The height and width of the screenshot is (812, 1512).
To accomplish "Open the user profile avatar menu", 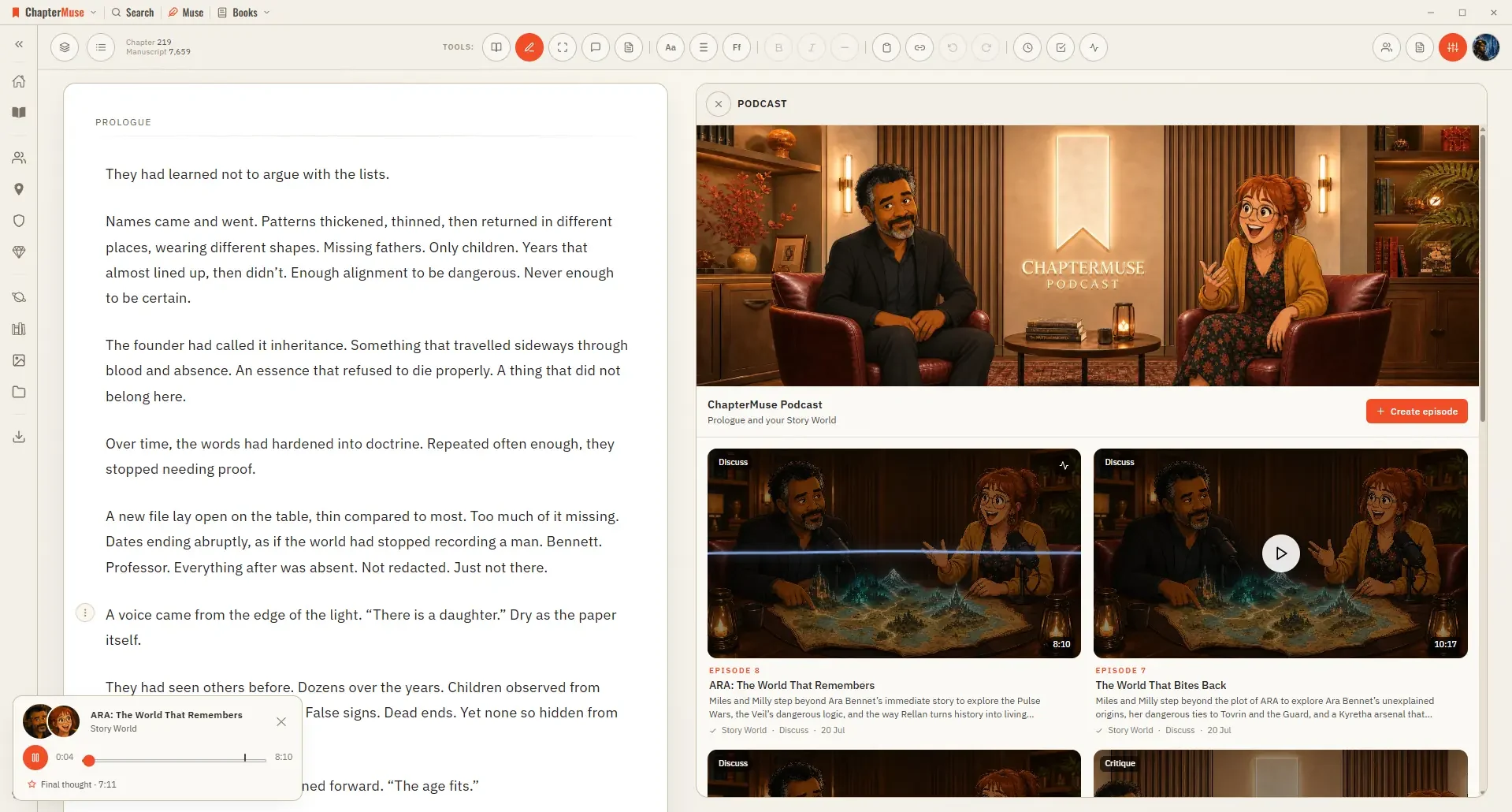I will [1486, 47].
